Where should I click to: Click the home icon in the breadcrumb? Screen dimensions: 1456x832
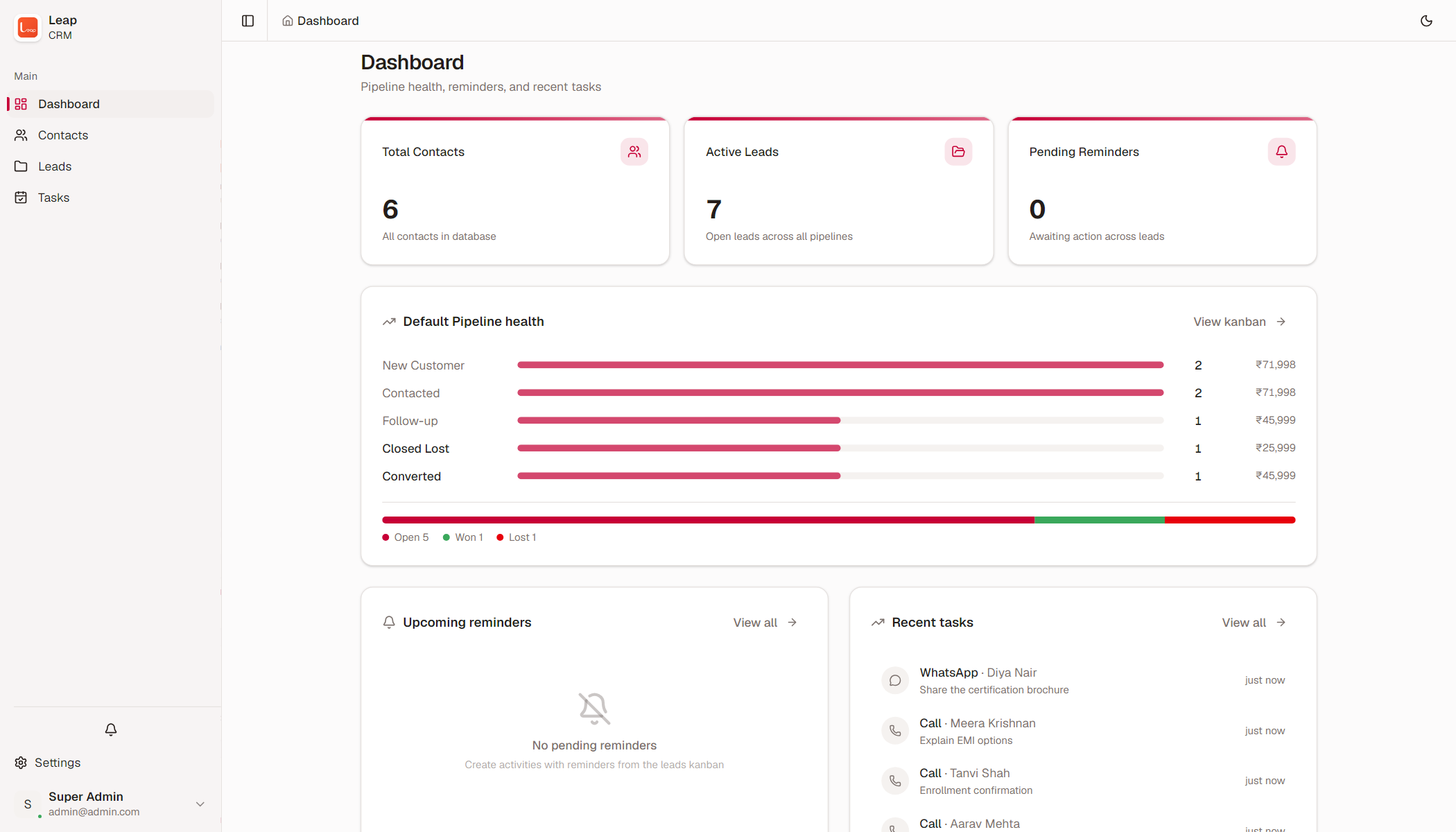[x=287, y=21]
